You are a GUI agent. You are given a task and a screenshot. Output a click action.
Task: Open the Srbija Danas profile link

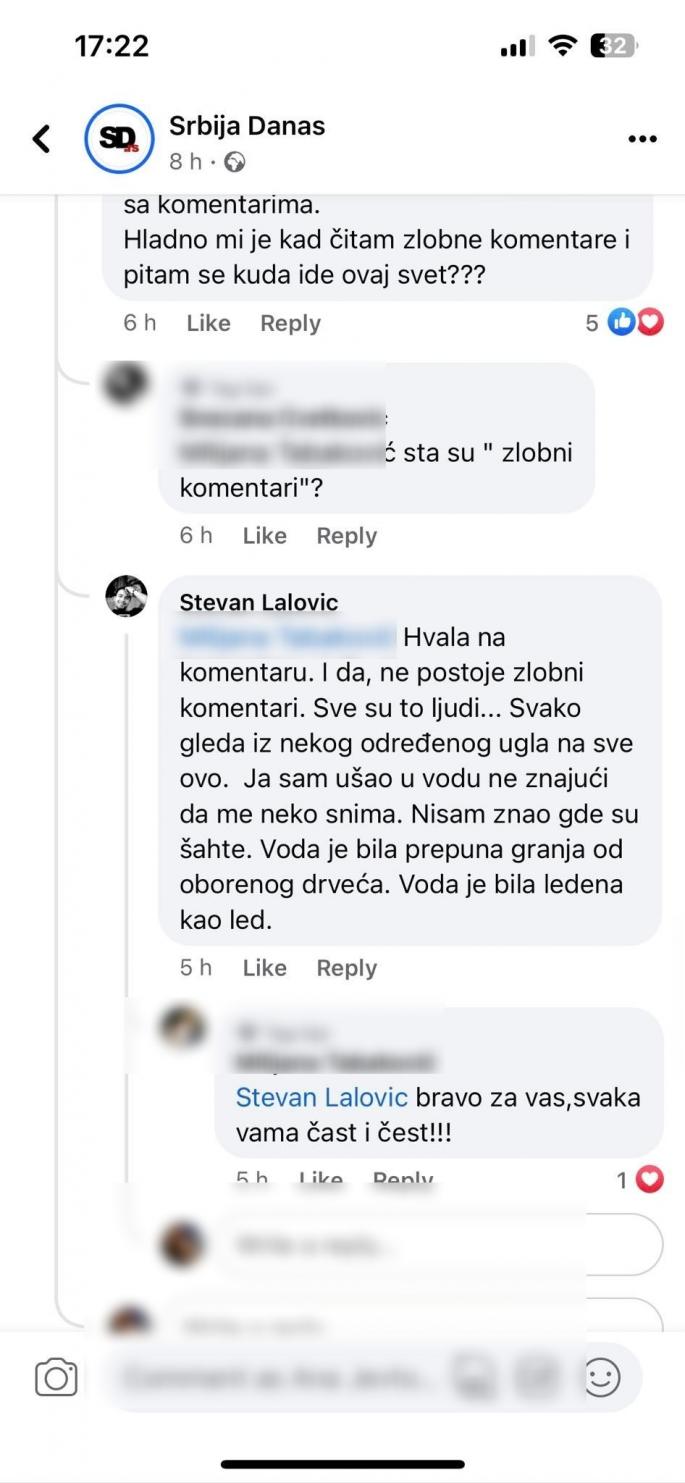point(246,125)
